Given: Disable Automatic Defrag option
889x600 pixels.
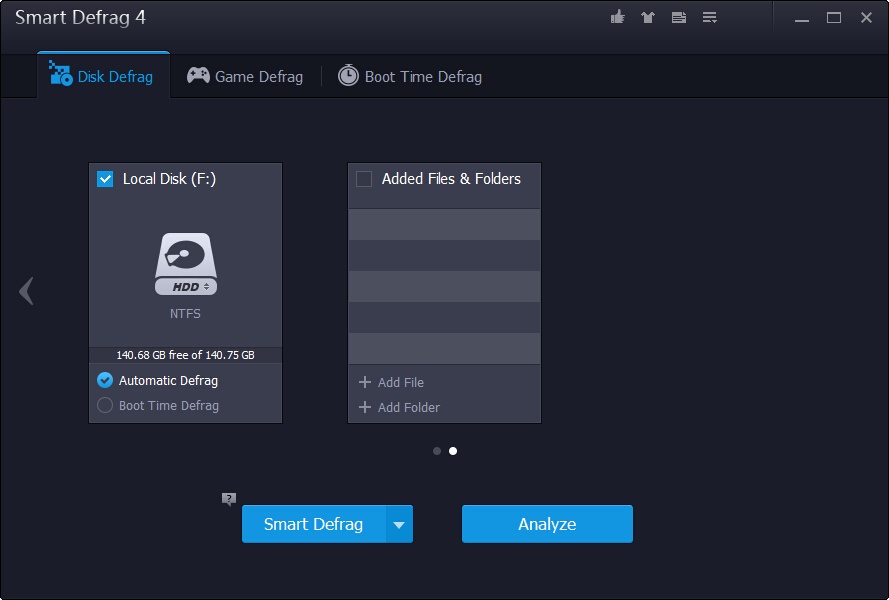Looking at the screenshot, I should tap(105, 380).
